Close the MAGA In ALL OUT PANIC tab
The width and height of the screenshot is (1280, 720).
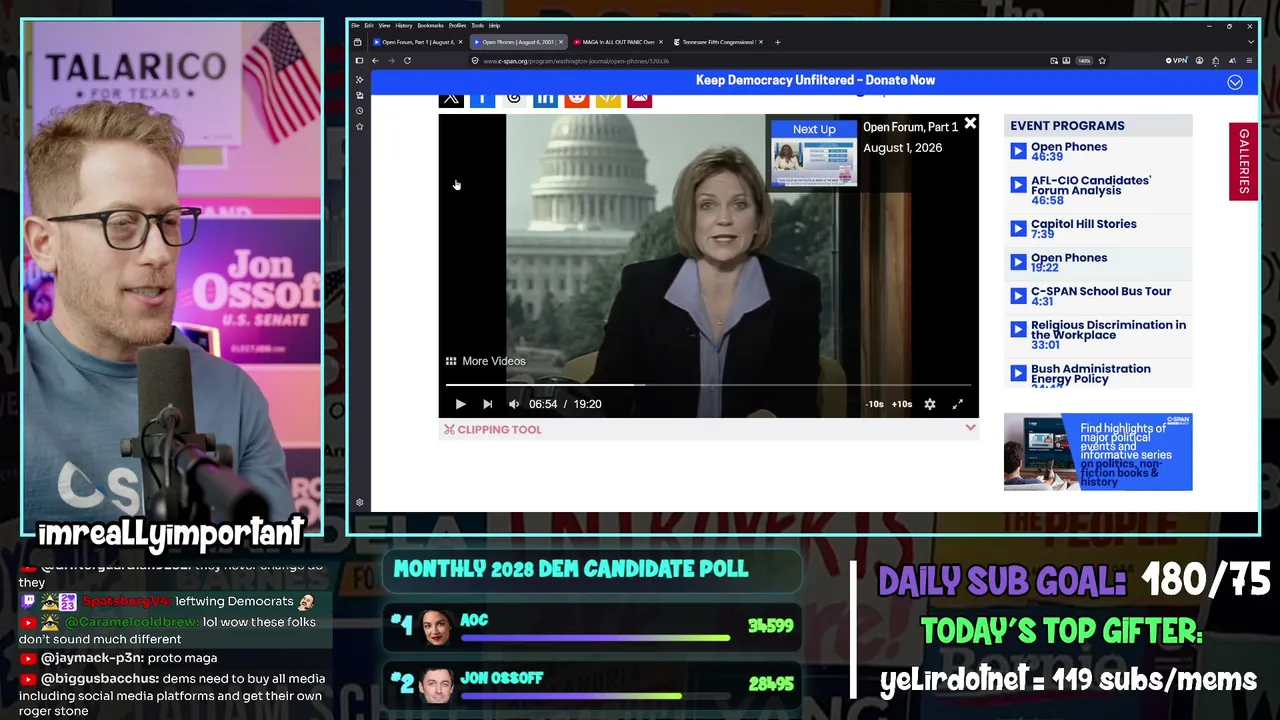point(661,42)
